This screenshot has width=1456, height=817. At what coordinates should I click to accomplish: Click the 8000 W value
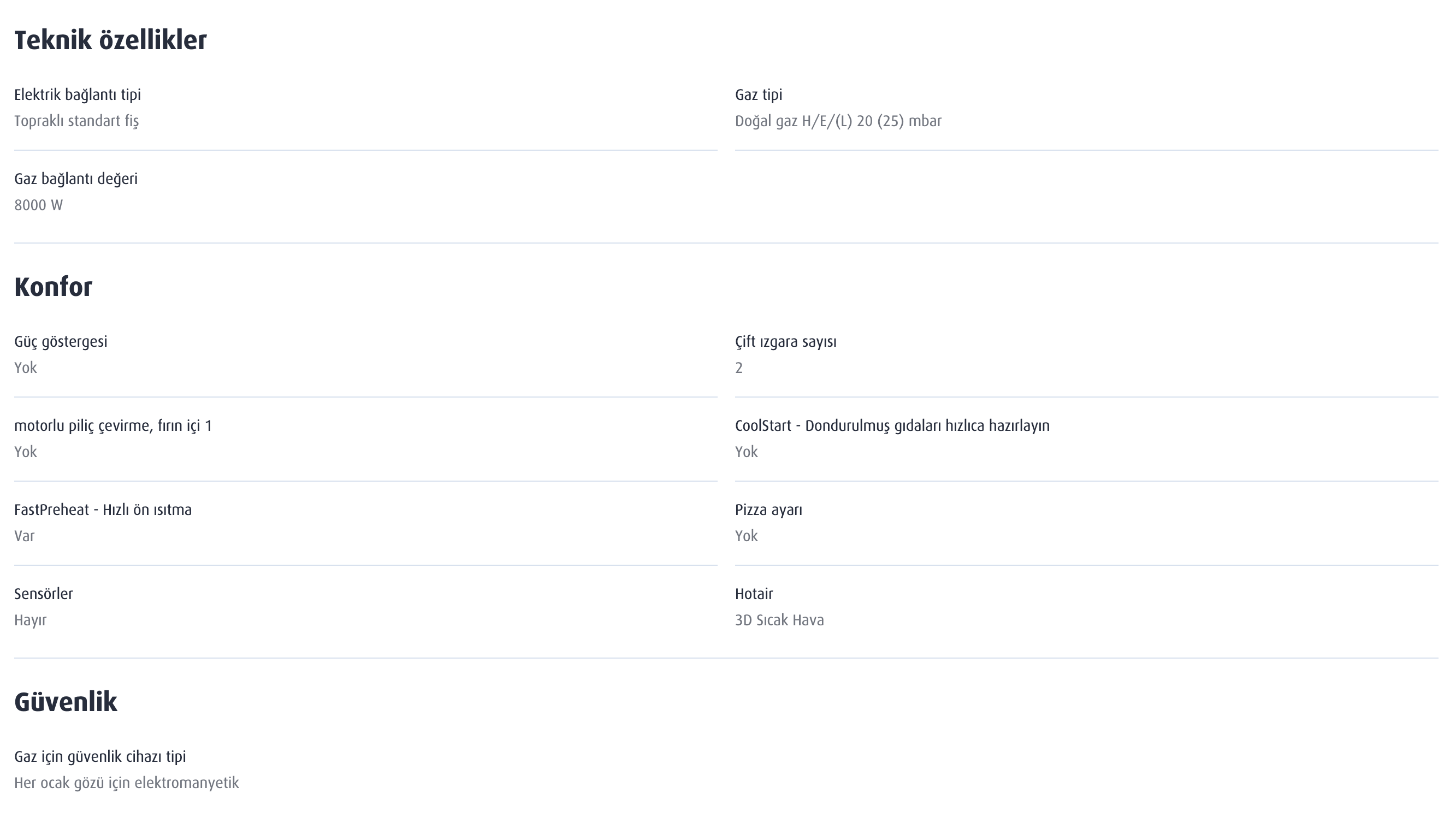tap(38, 205)
